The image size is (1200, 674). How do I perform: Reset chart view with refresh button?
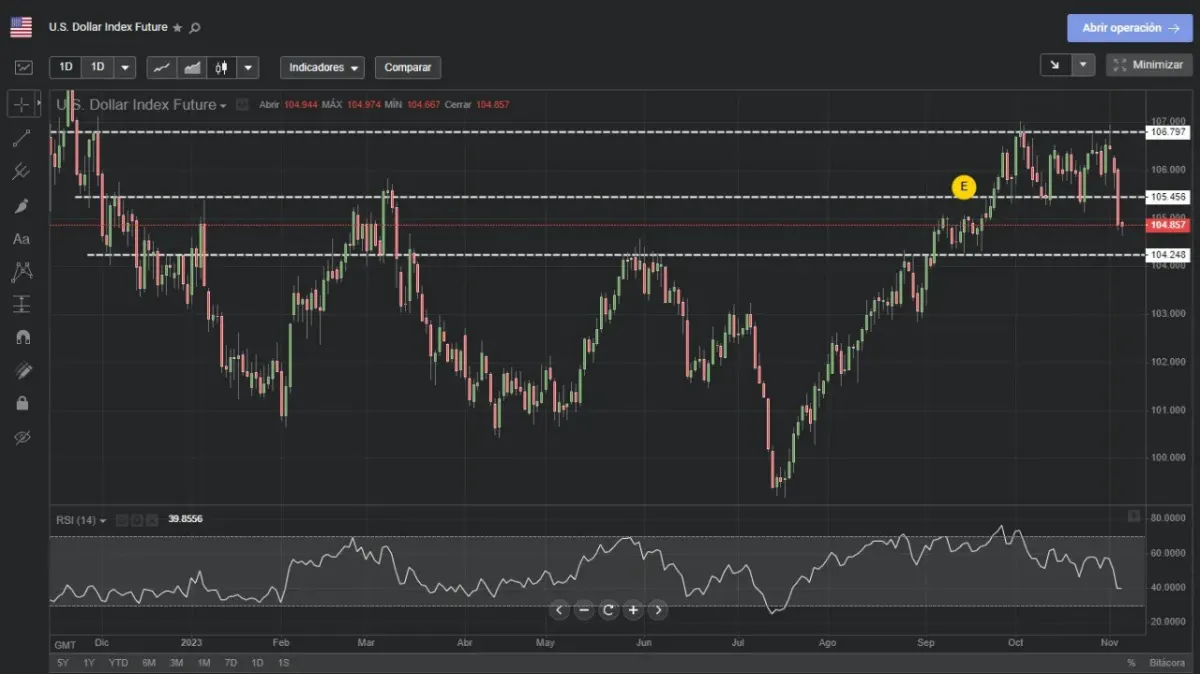click(609, 610)
